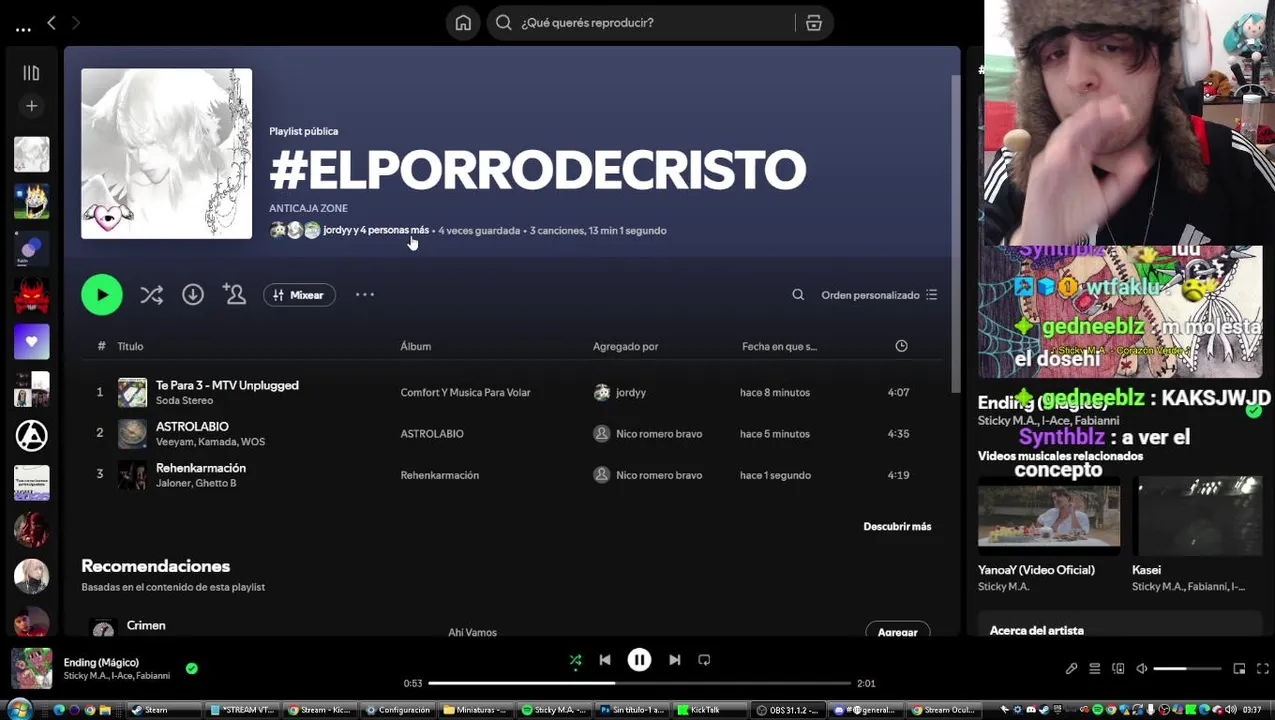Switch to KickTalk taskbar item

point(711,710)
